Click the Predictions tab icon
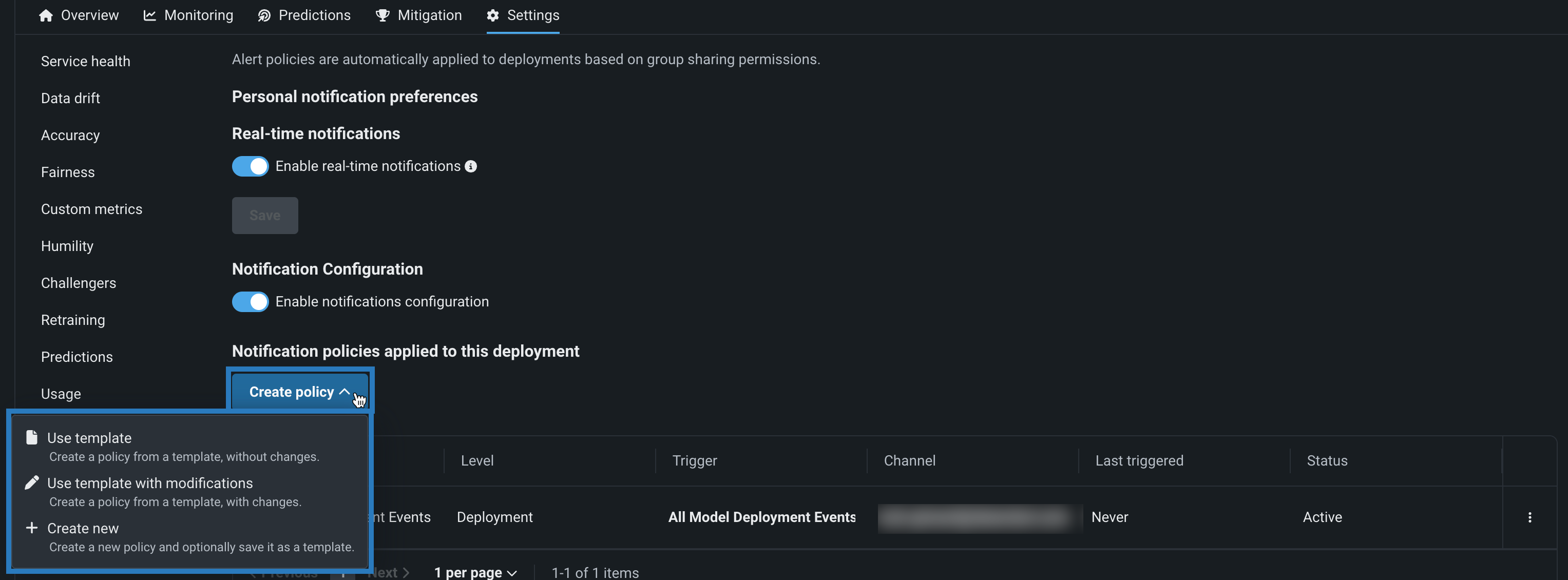Screen dimensions: 1568x580 (x=264, y=15)
